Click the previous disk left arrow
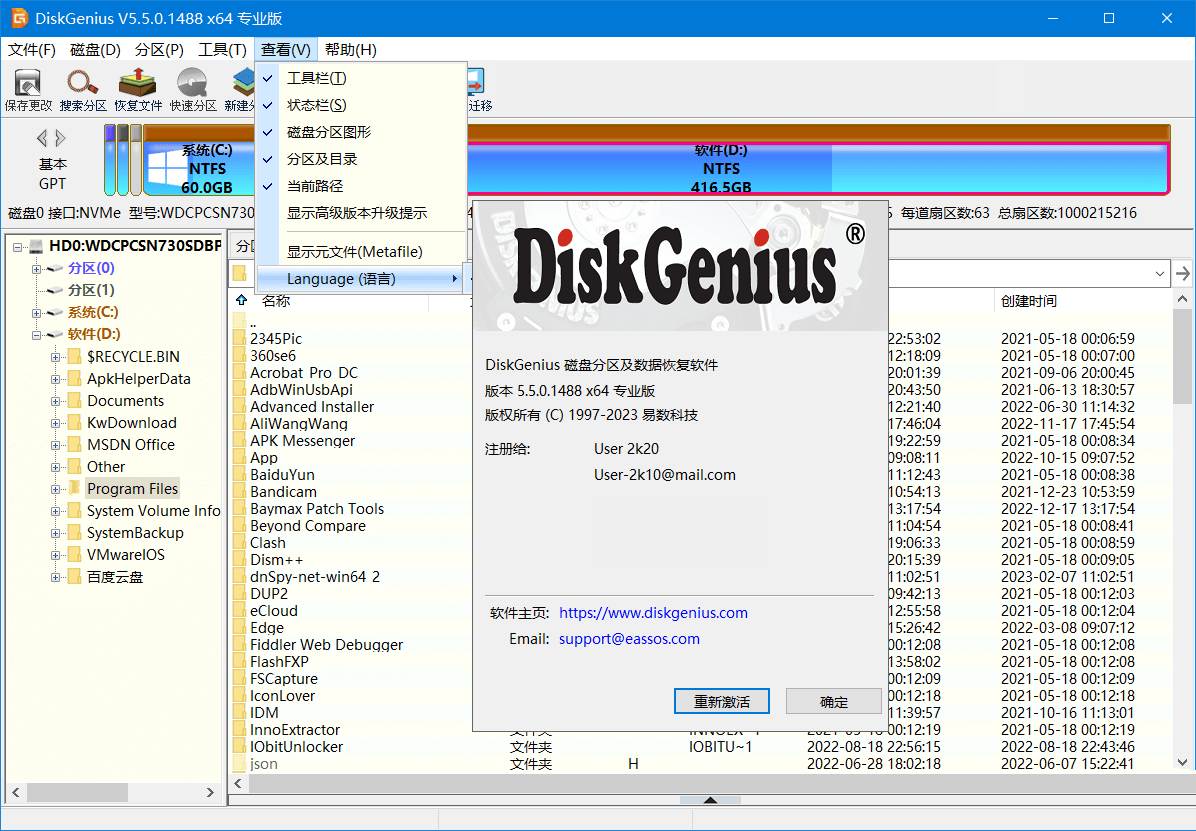This screenshot has width=1196, height=831. (x=42, y=138)
